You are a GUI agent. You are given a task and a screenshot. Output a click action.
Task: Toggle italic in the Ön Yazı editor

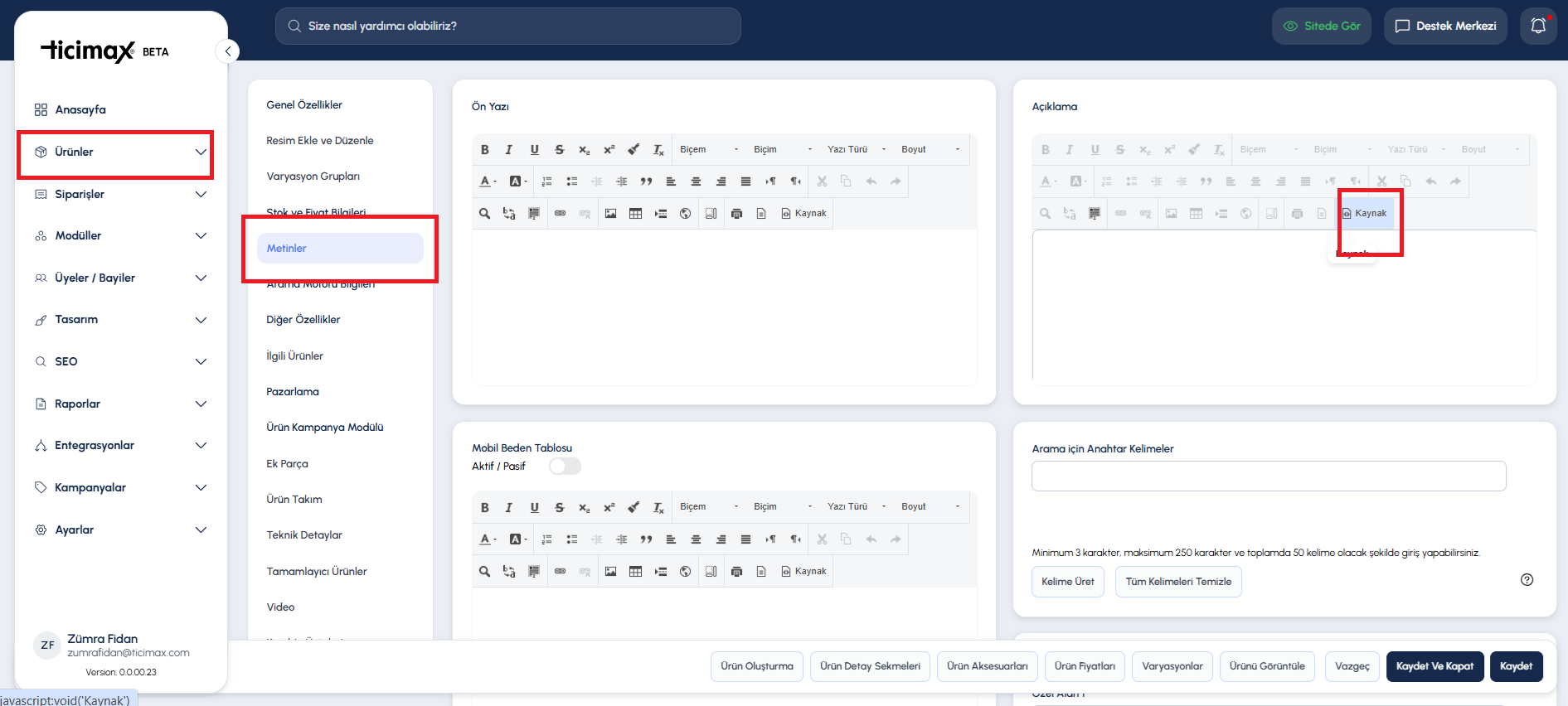pyautogui.click(x=509, y=150)
